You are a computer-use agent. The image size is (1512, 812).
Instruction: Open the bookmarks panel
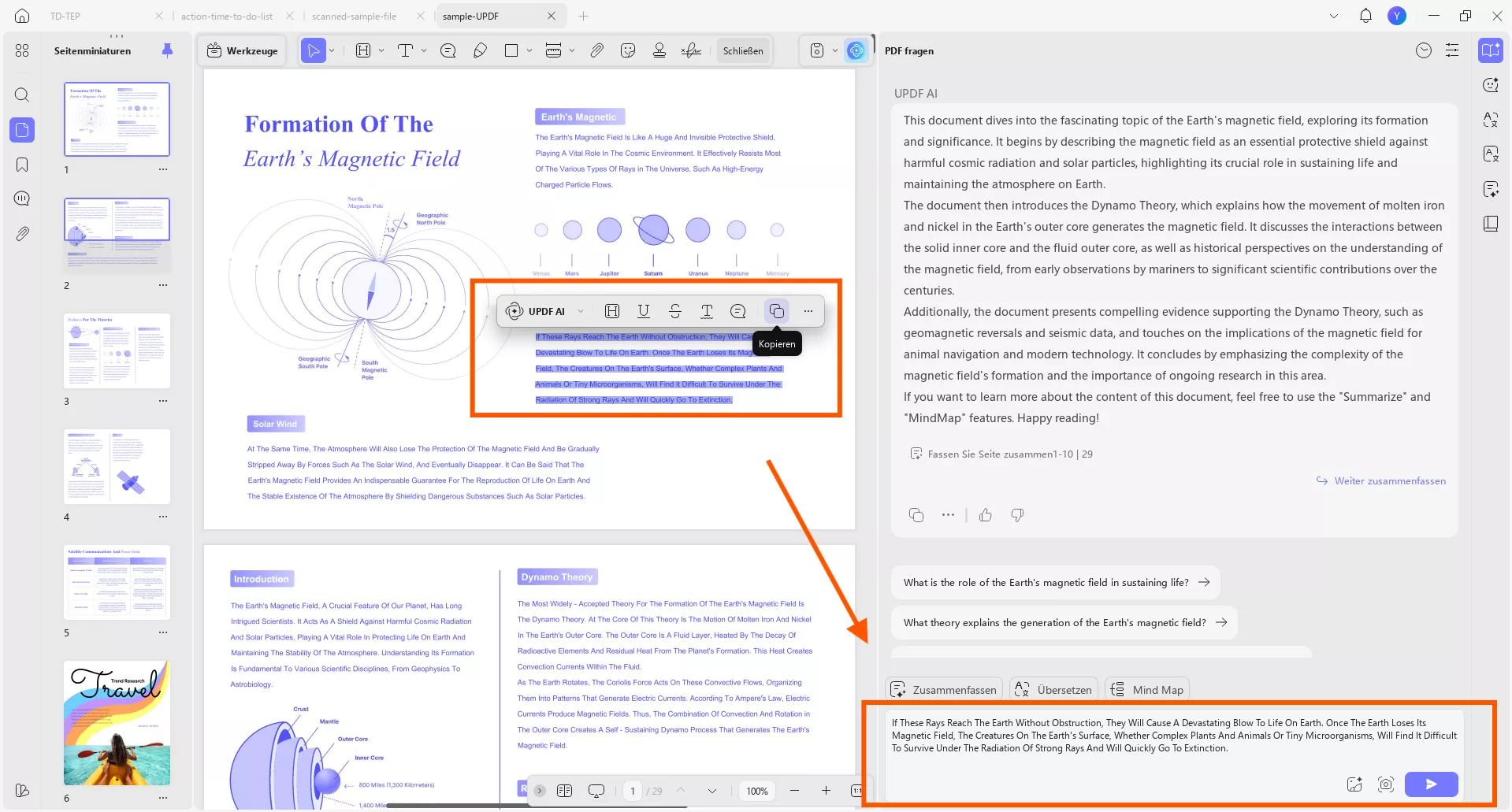pyautogui.click(x=22, y=165)
